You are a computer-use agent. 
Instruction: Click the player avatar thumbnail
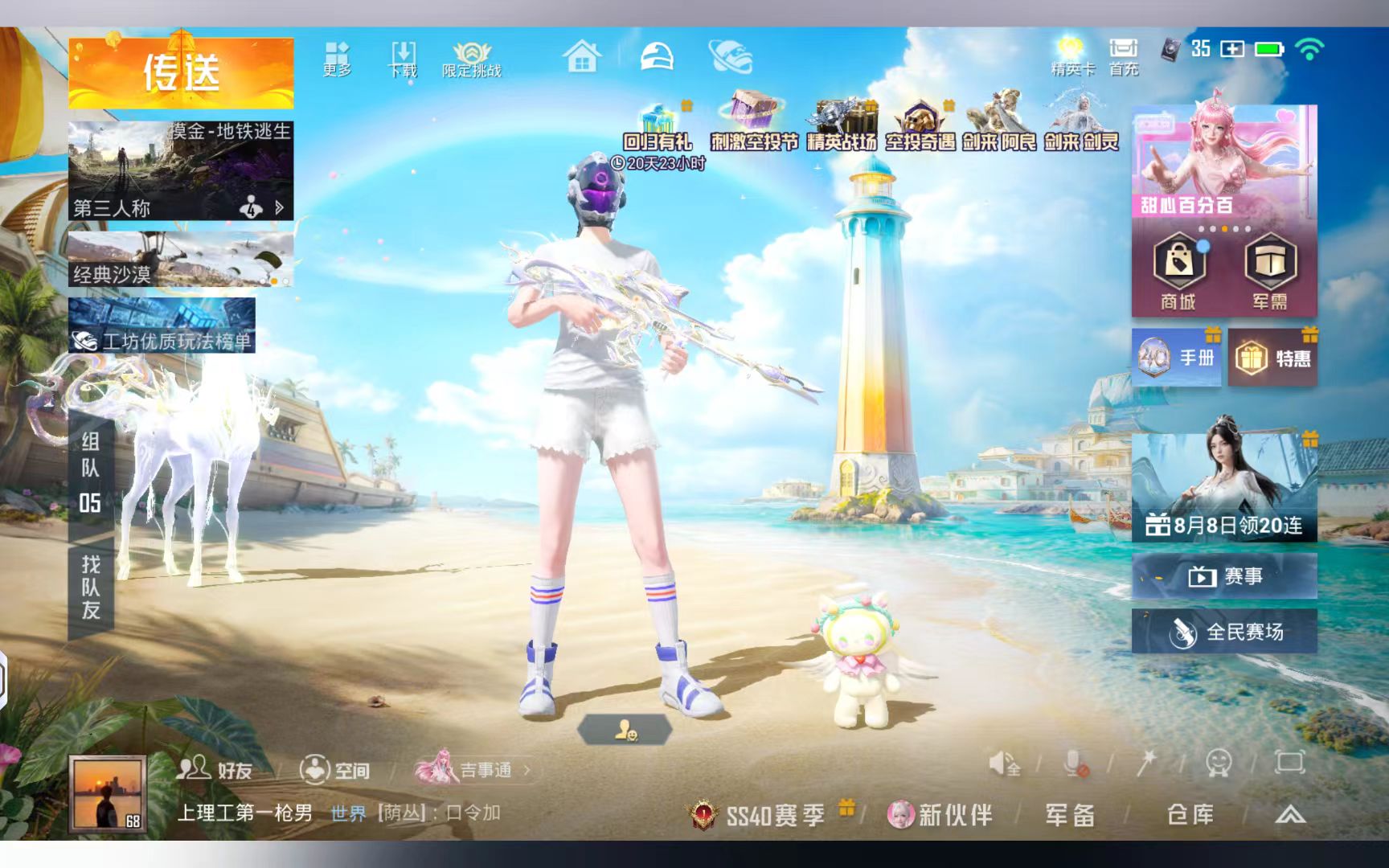[108, 793]
